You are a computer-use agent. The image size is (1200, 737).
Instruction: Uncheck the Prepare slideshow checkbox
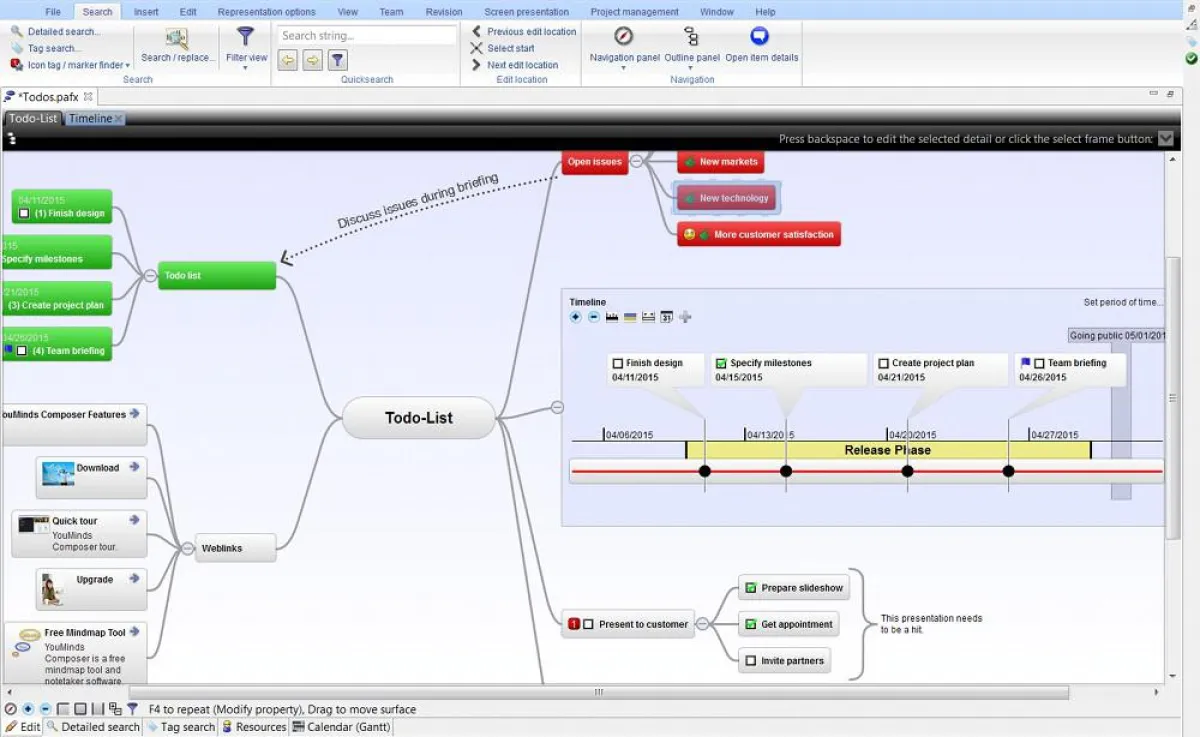[750, 588]
